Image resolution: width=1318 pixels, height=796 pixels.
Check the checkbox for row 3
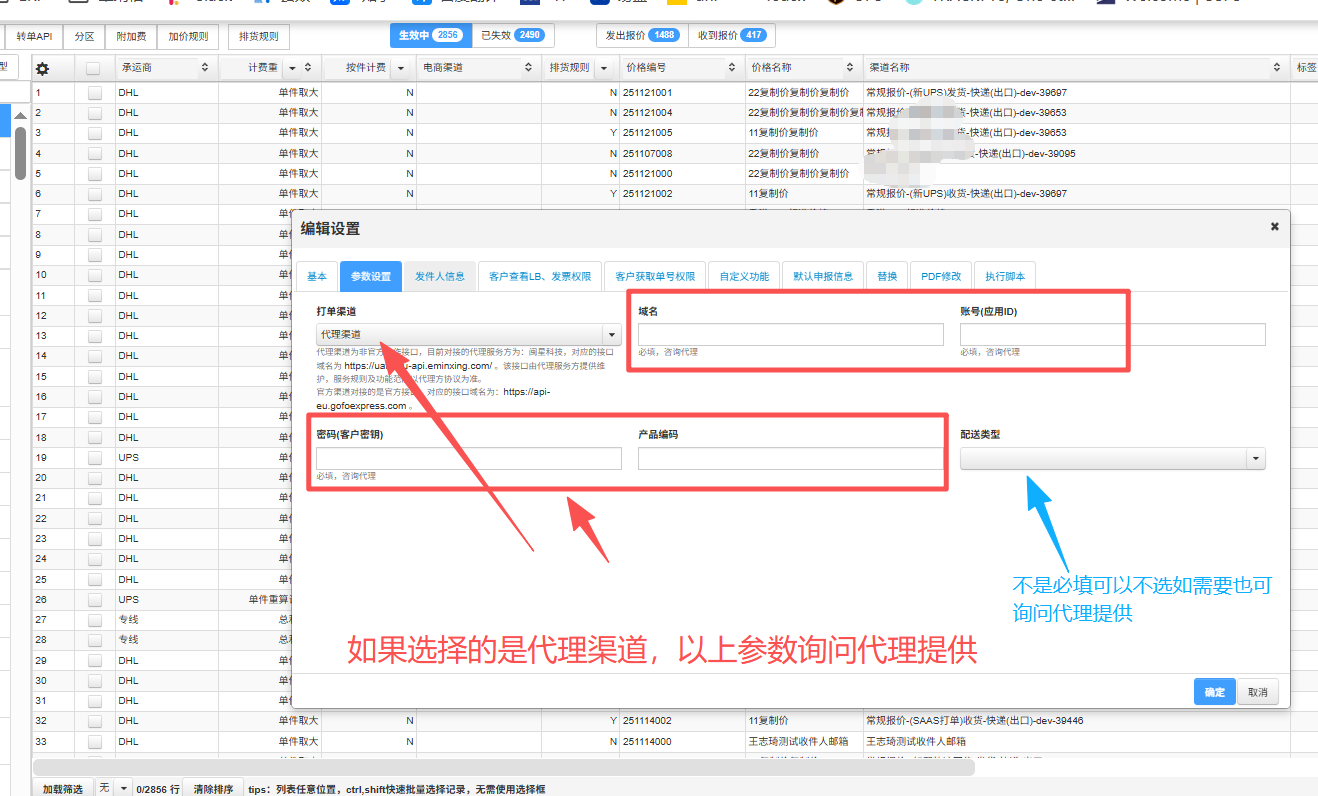(94, 133)
